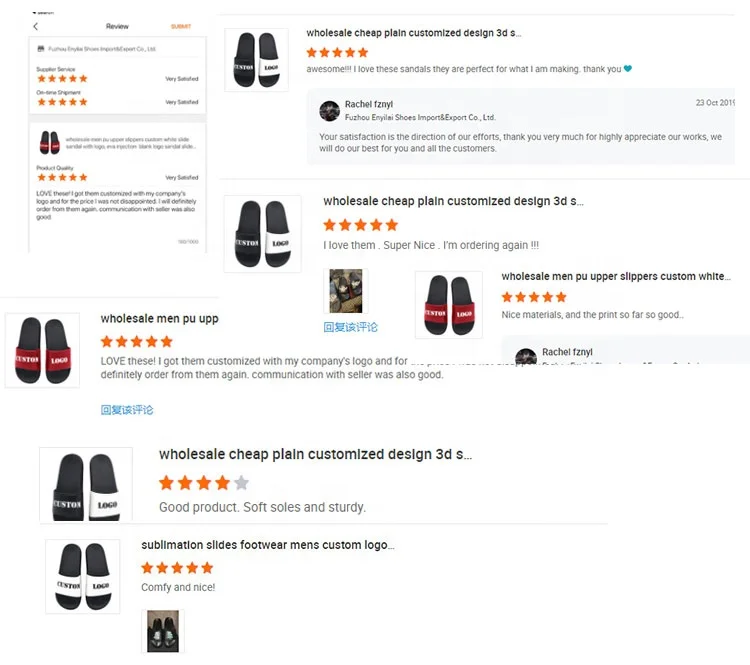Click reply link under "I love them" review photo
This screenshot has height=665, width=750.
(350, 327)
